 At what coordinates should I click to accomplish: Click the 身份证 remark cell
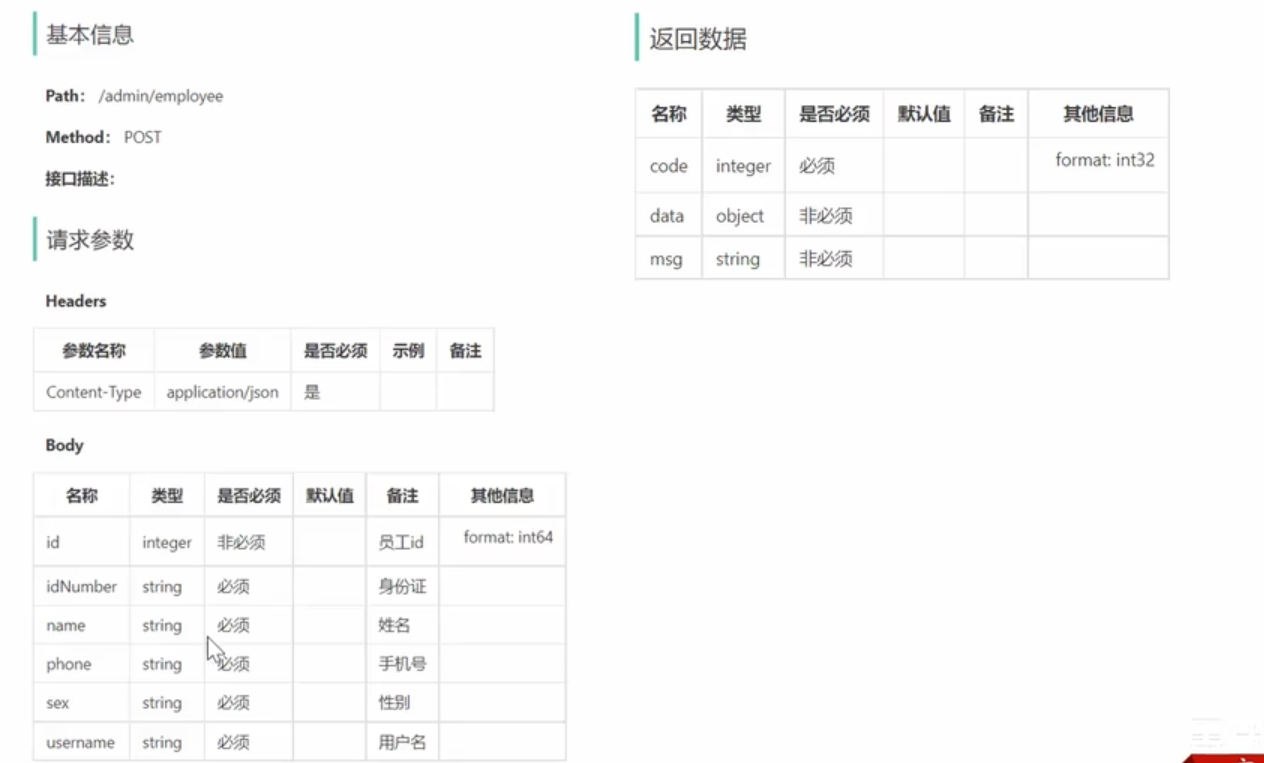[x=402, y=586]
